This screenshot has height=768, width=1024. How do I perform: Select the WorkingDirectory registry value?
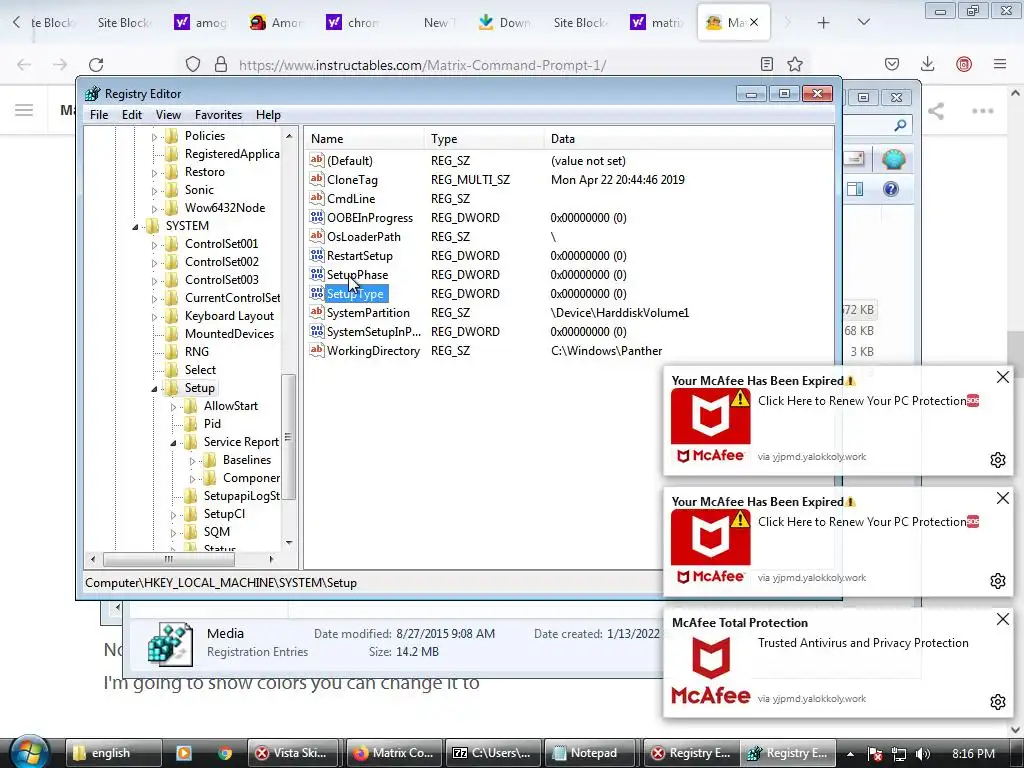pos(373,351)
